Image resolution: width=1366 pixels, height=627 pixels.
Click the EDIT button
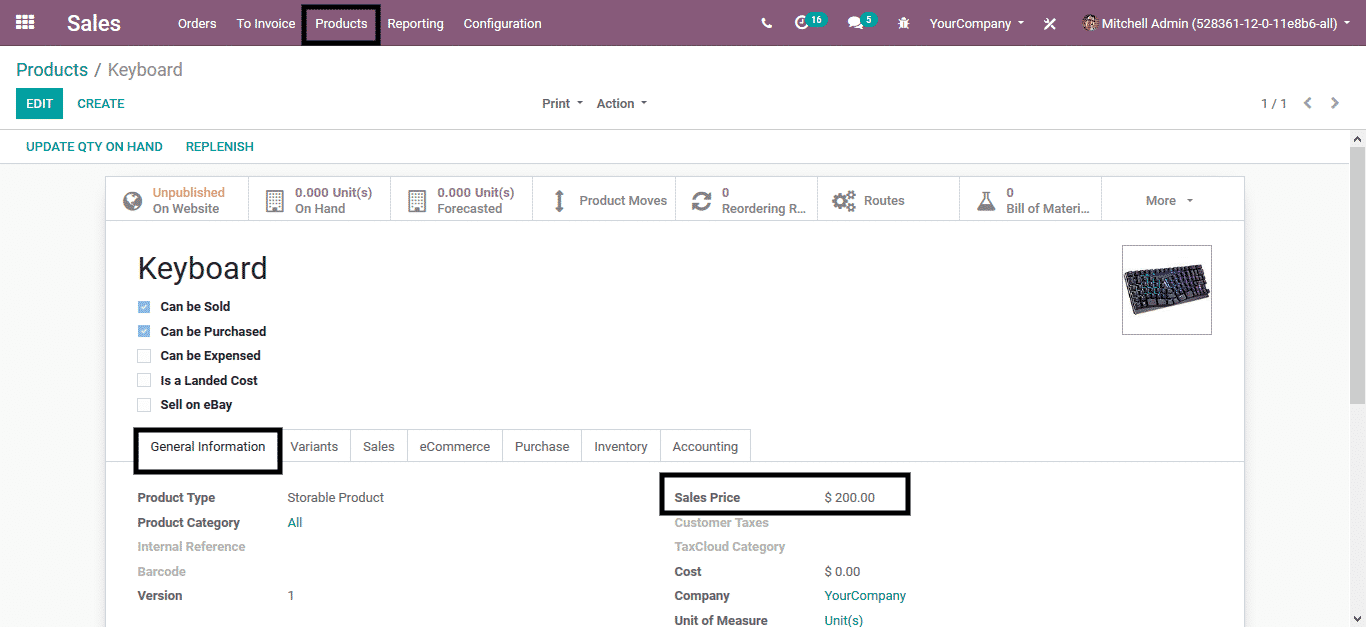(x=39, y=104)
